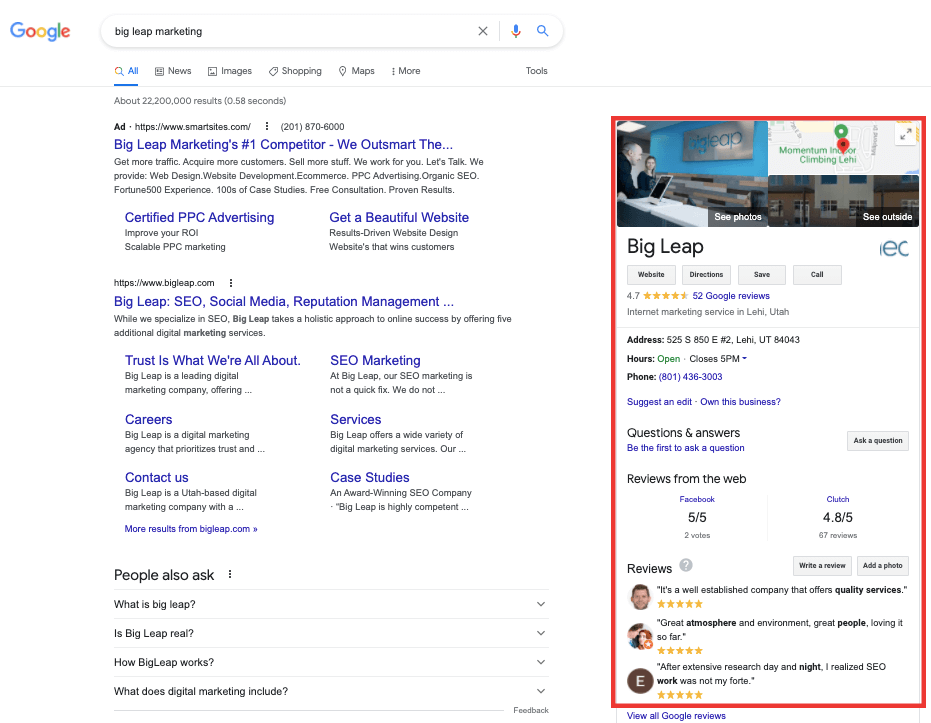Clear the search box with X icon
The width and height of the screenshot is (931, 723).
pos(483,31)
